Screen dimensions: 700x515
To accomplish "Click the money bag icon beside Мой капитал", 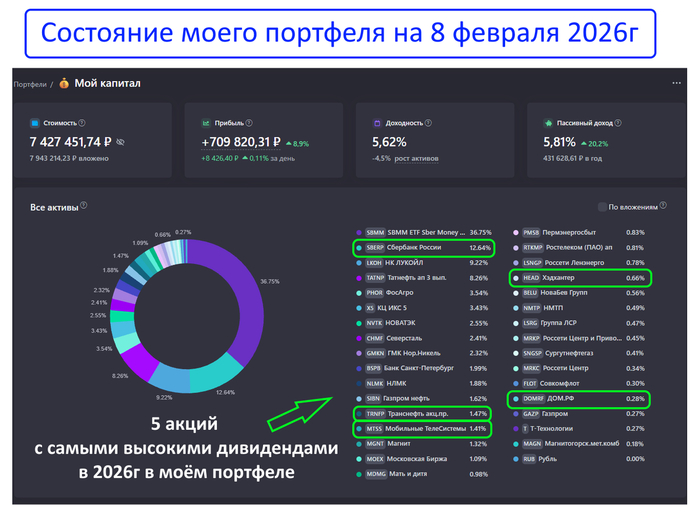I will click(x=62, y=83).
